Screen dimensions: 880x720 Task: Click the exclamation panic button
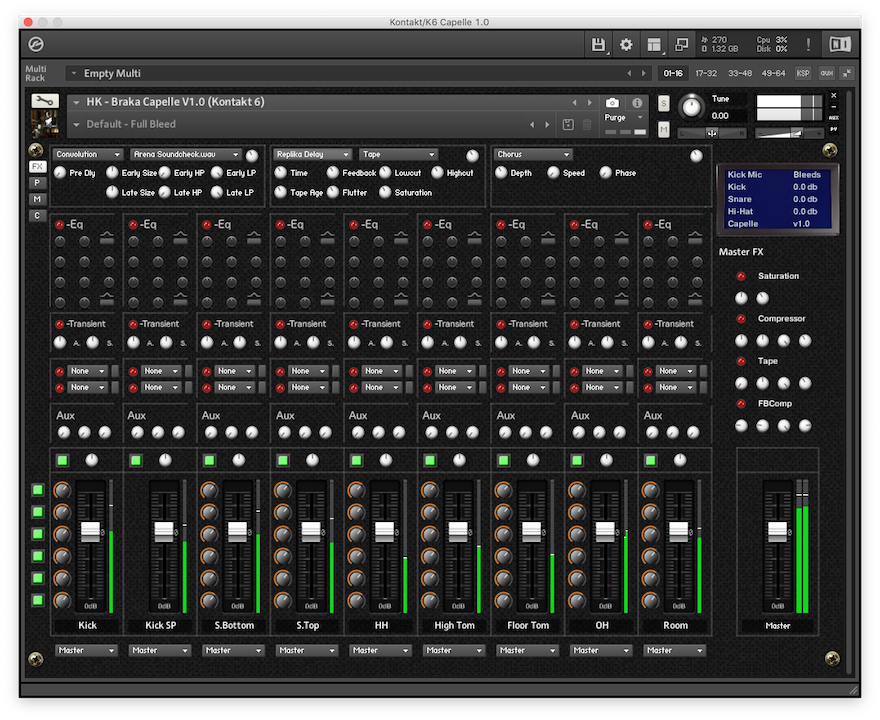click(808, 44)
